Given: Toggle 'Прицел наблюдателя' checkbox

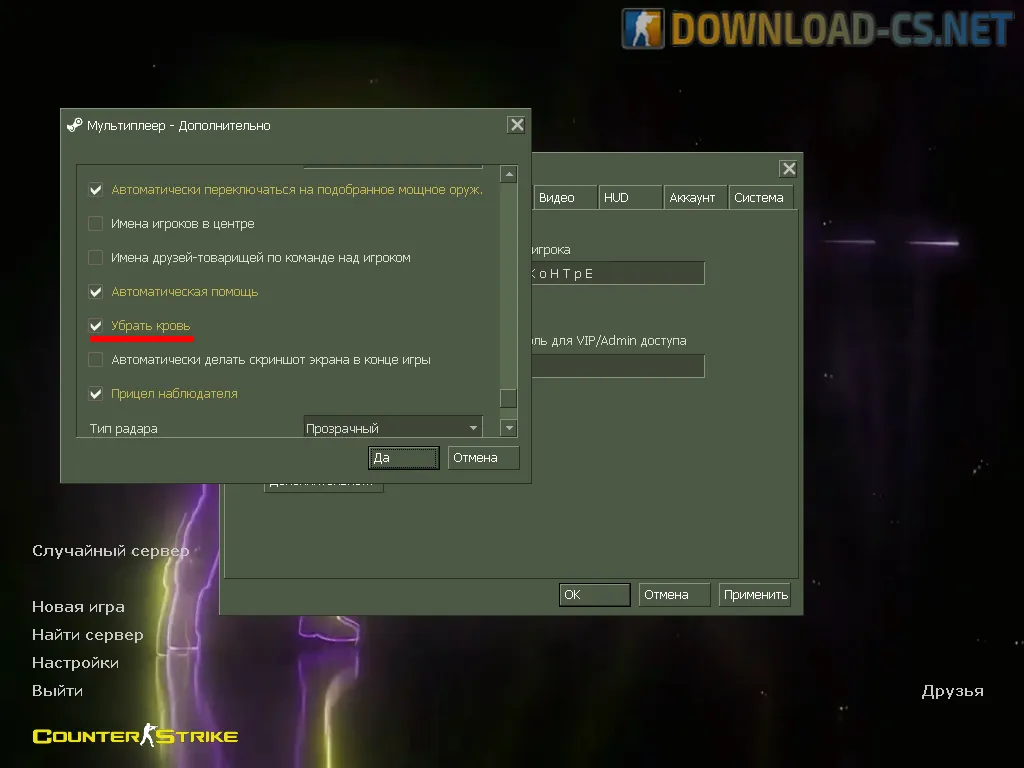Looking at the screenshot, I should pos(95,394).
